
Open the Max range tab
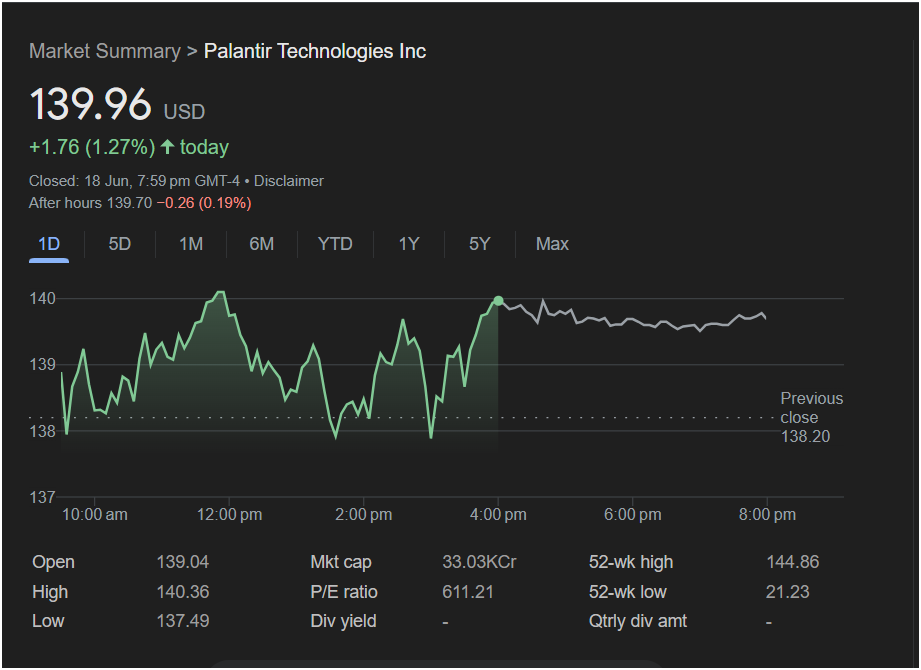(552, 244)
